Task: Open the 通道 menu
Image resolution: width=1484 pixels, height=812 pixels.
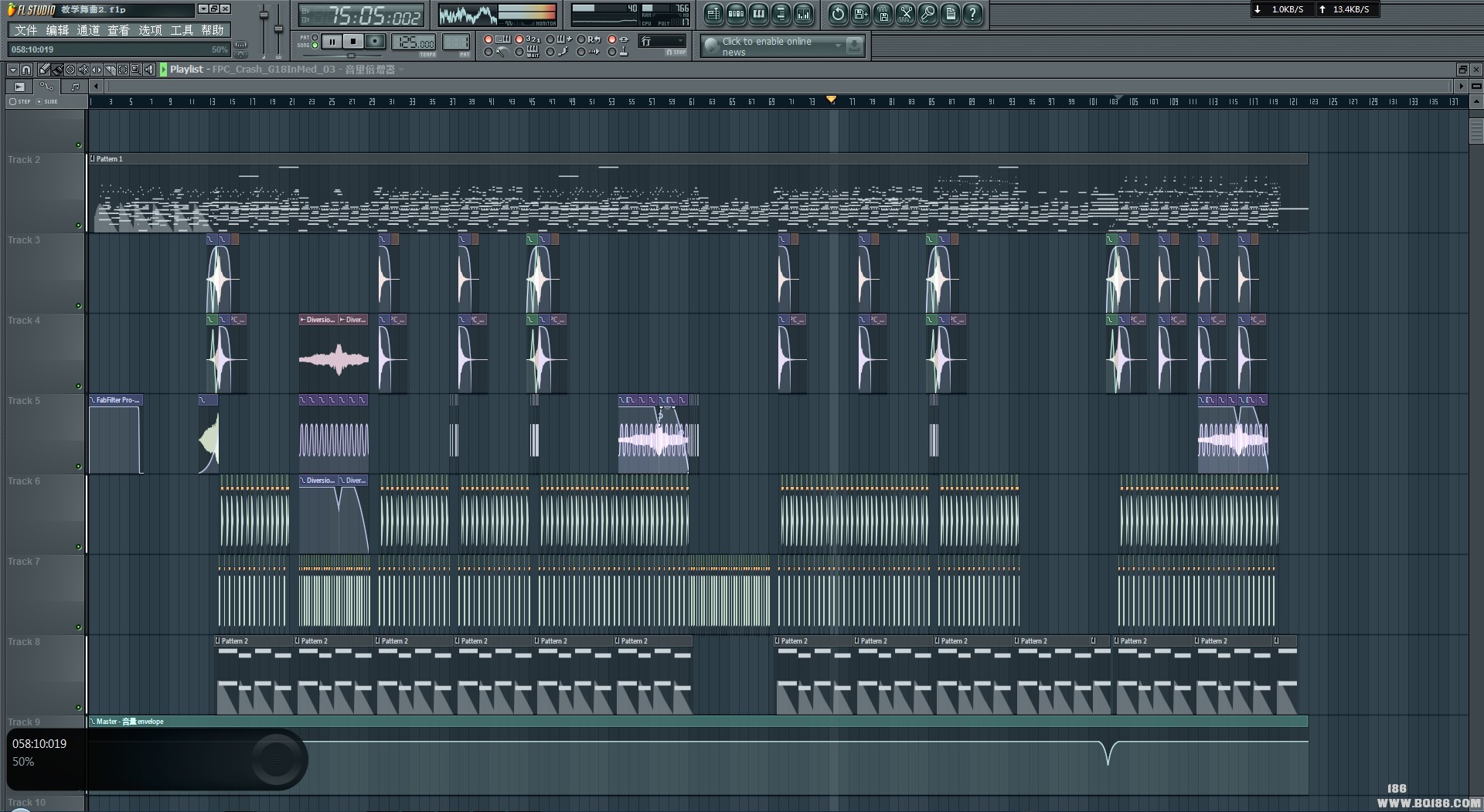Action: [x=88, y=30]
